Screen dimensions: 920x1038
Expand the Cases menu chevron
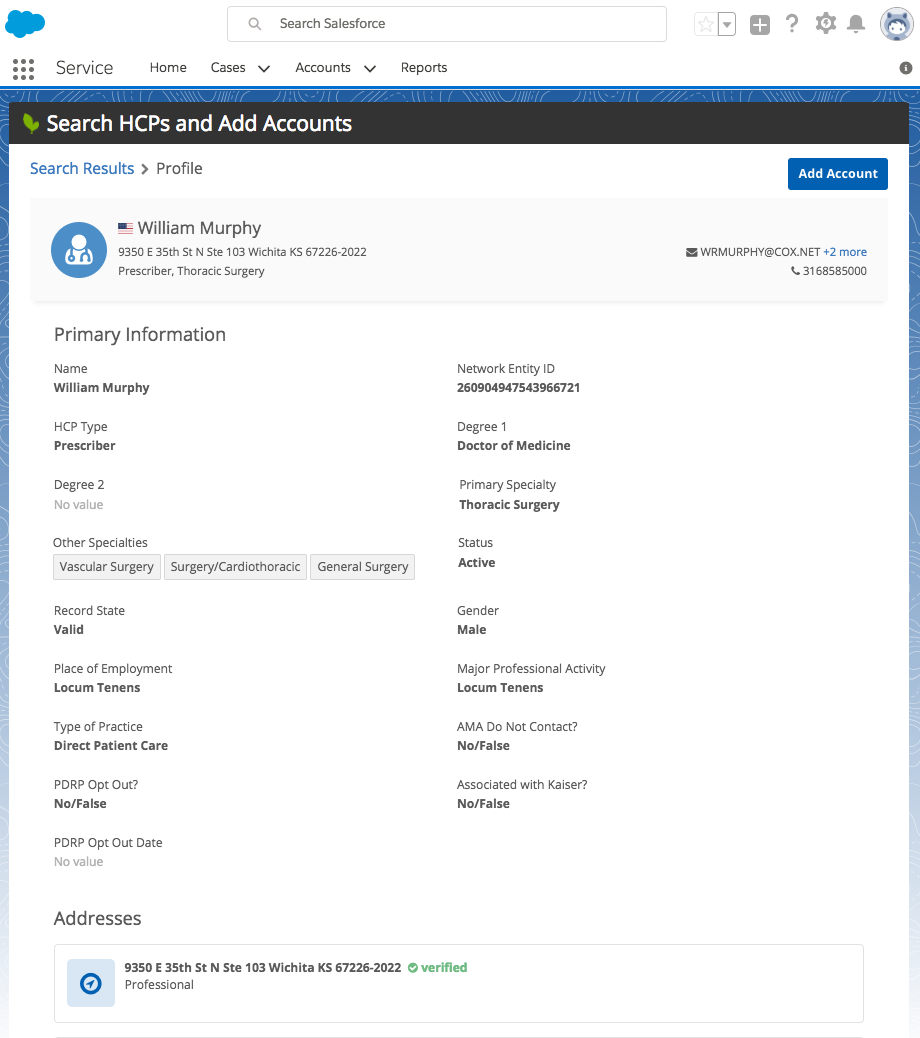[264, 68]
